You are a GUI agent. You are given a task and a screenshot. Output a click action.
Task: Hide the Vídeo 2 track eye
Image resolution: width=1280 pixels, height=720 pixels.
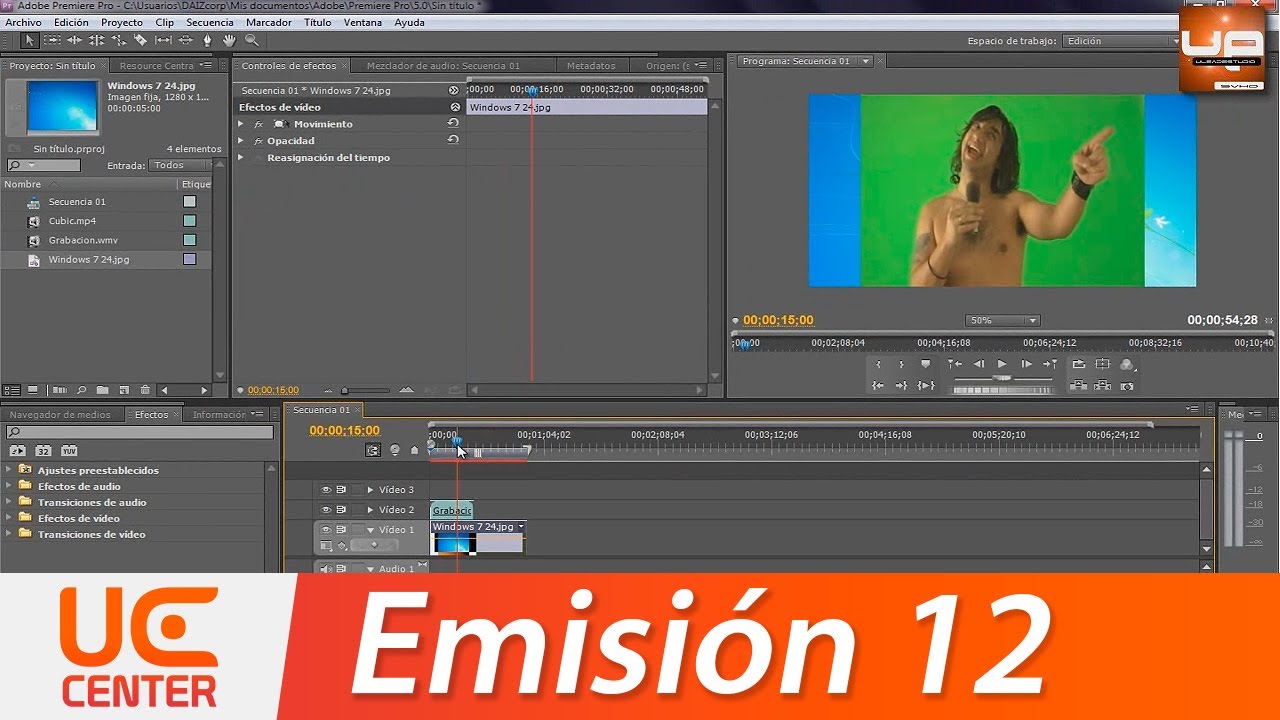[326, 510]
